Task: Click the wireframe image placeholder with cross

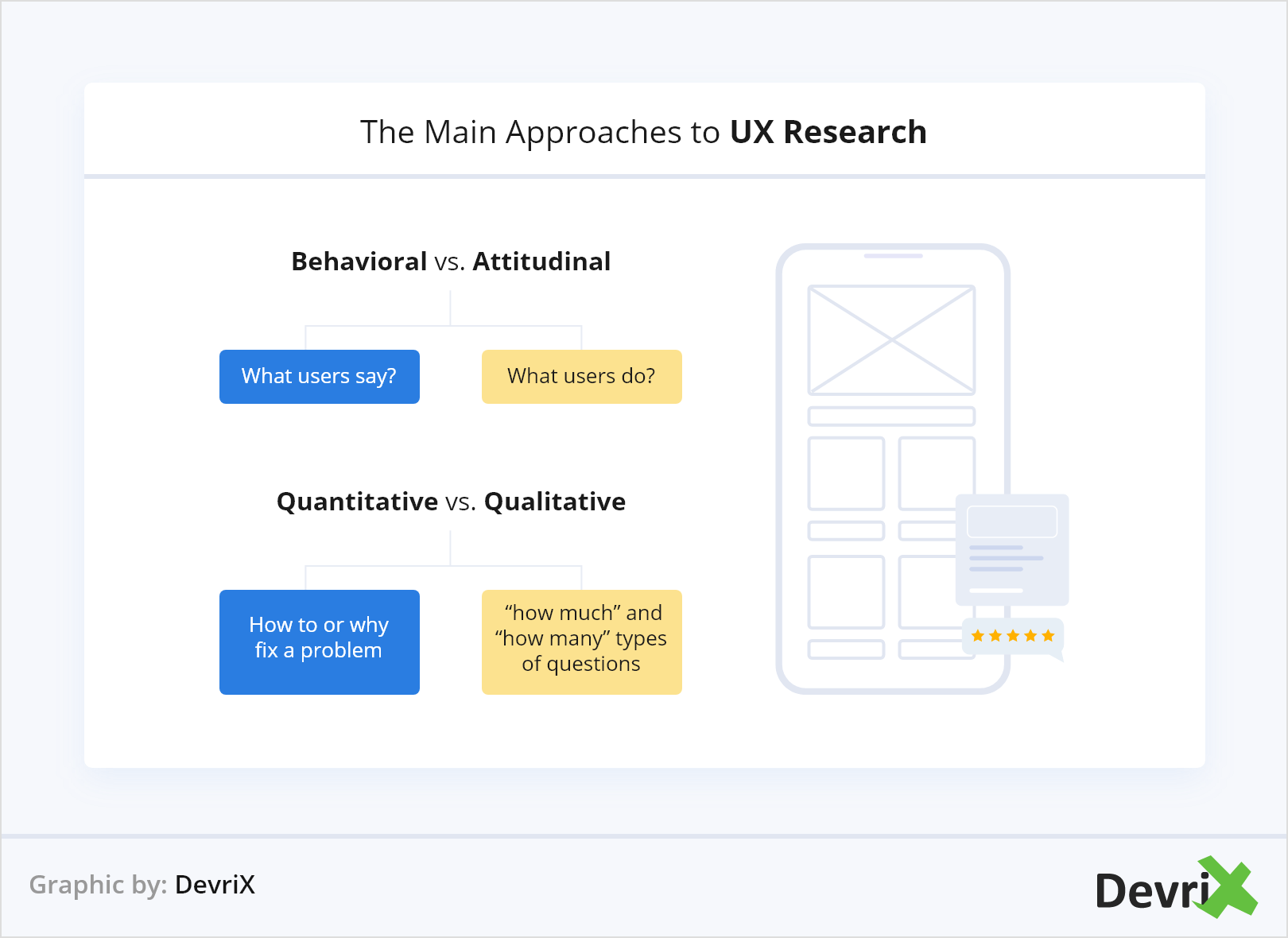Action: (891, 340)
